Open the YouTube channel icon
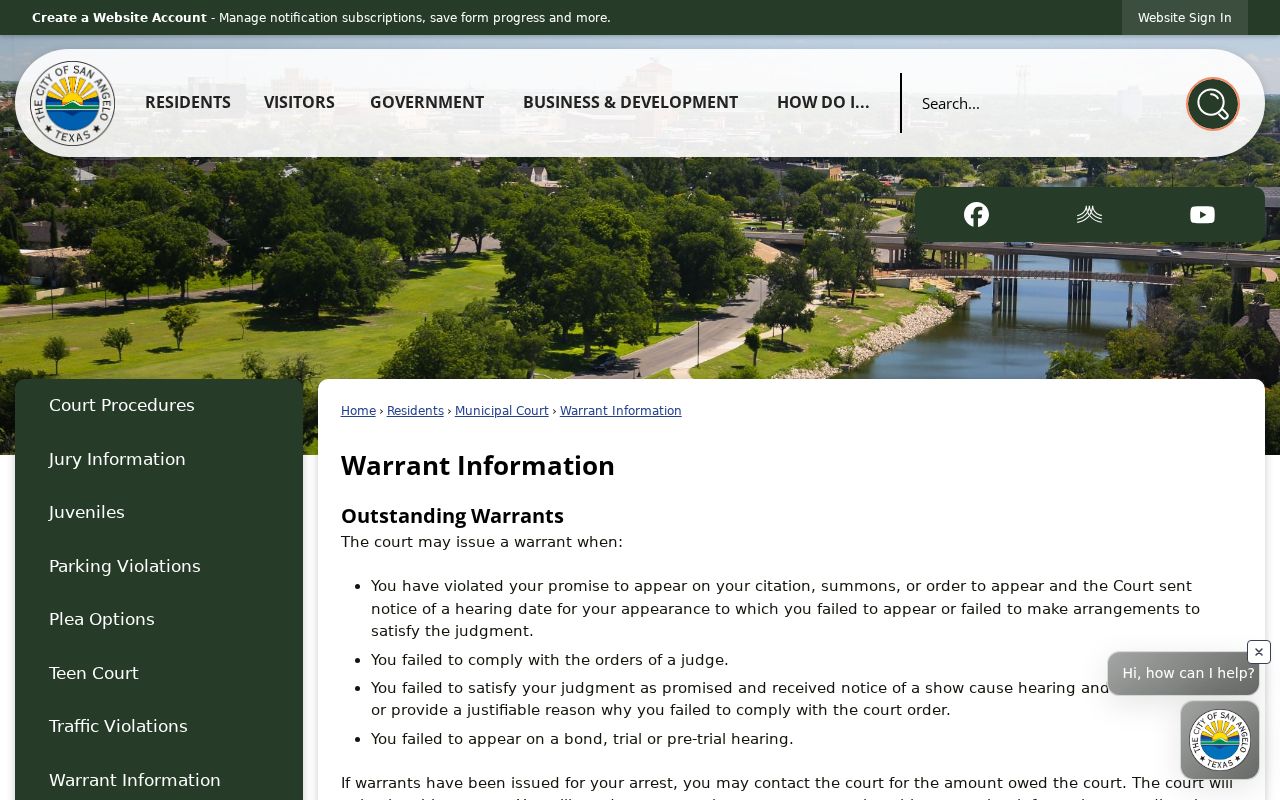Image resolution: width=1280 pixels, height=800 pixels. [x=1202, y=215]
